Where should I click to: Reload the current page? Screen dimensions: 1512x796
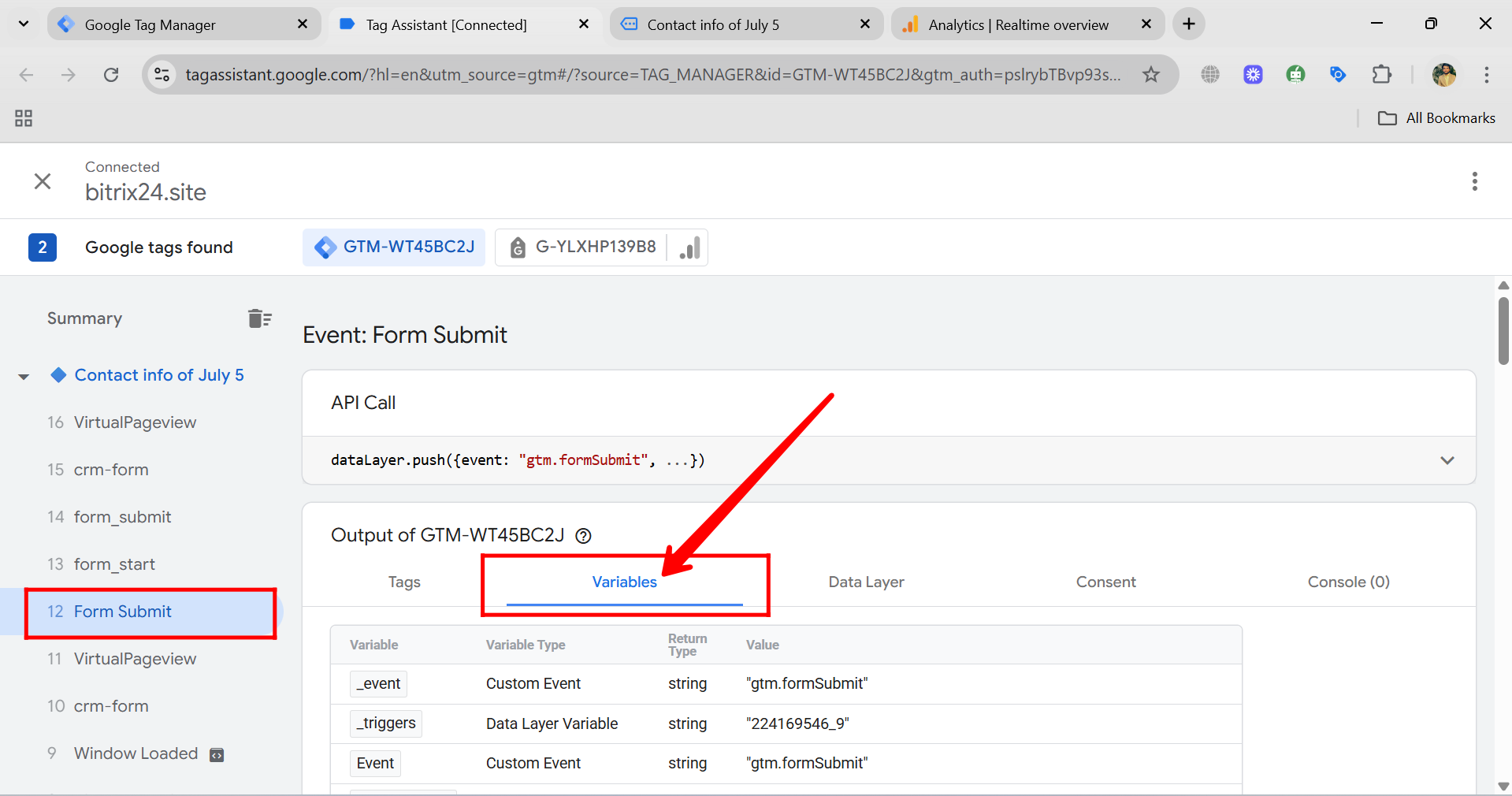pos(111,75)
